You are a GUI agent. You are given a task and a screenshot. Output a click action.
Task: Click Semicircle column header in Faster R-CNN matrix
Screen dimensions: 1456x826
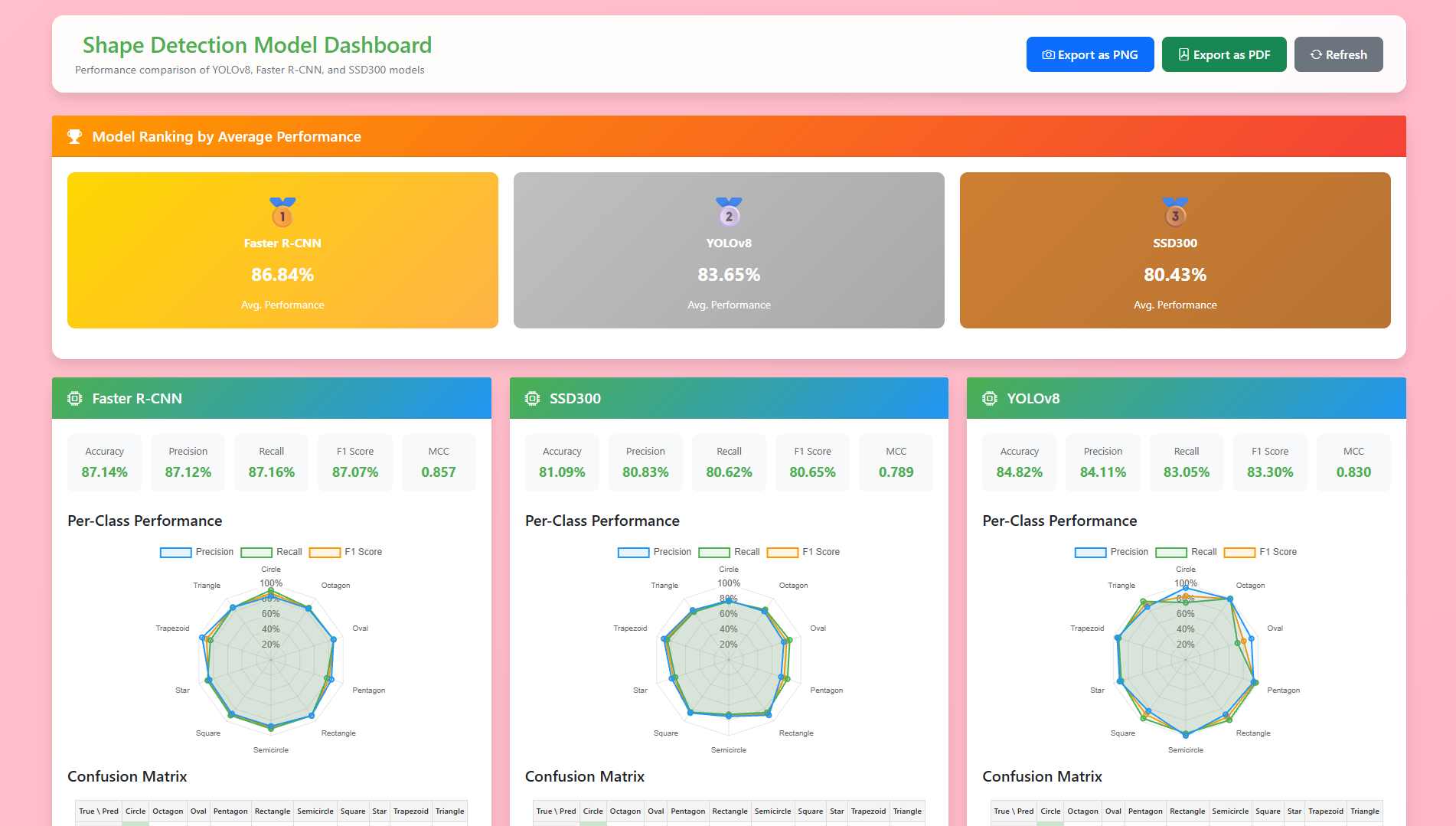click(315, 811)
